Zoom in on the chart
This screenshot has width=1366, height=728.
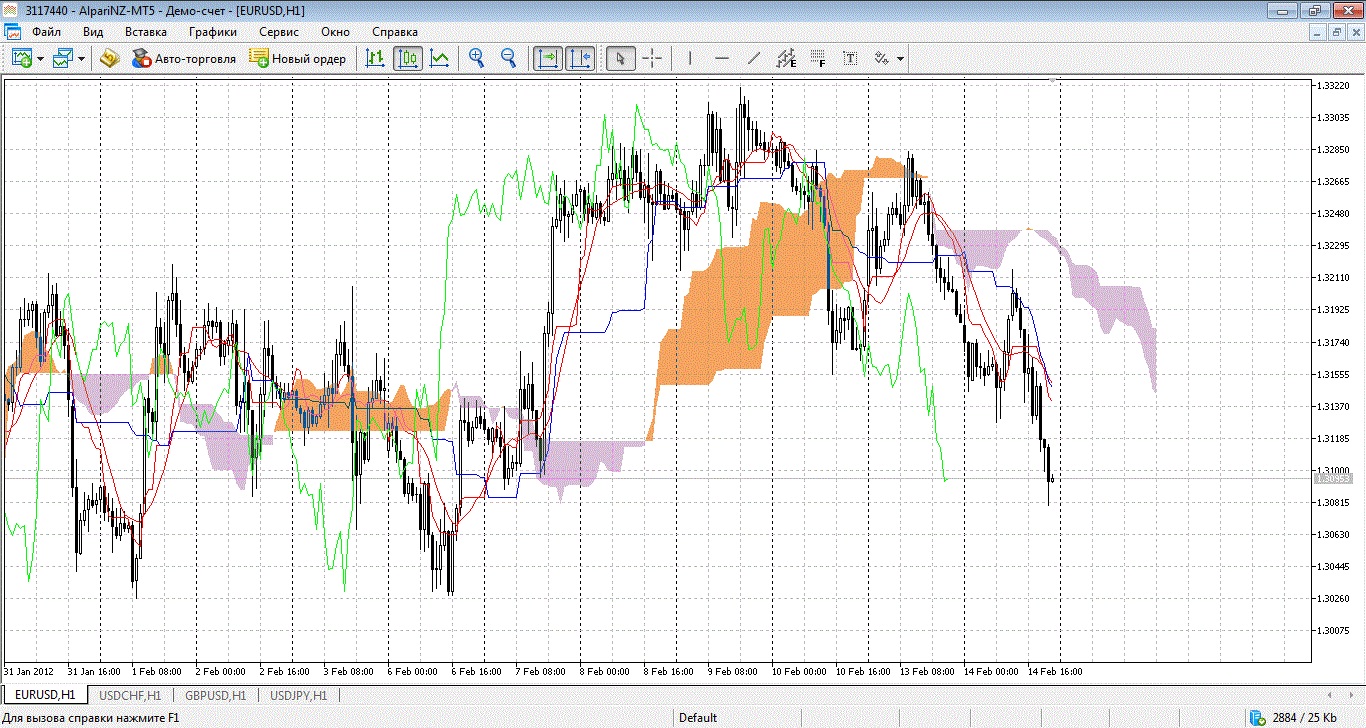point(477,59)
